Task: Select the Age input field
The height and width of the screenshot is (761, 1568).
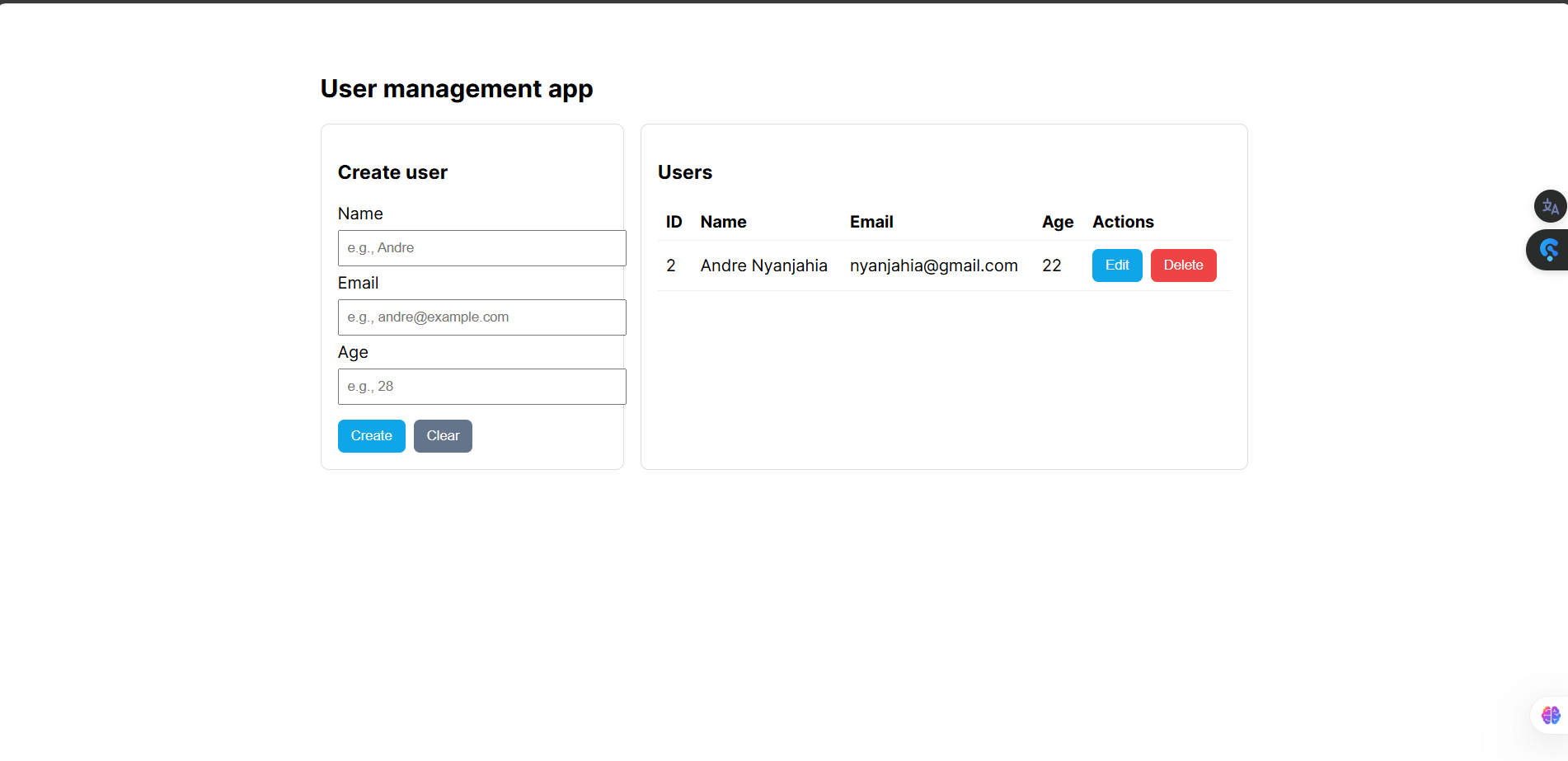Action: click(481, 387)
